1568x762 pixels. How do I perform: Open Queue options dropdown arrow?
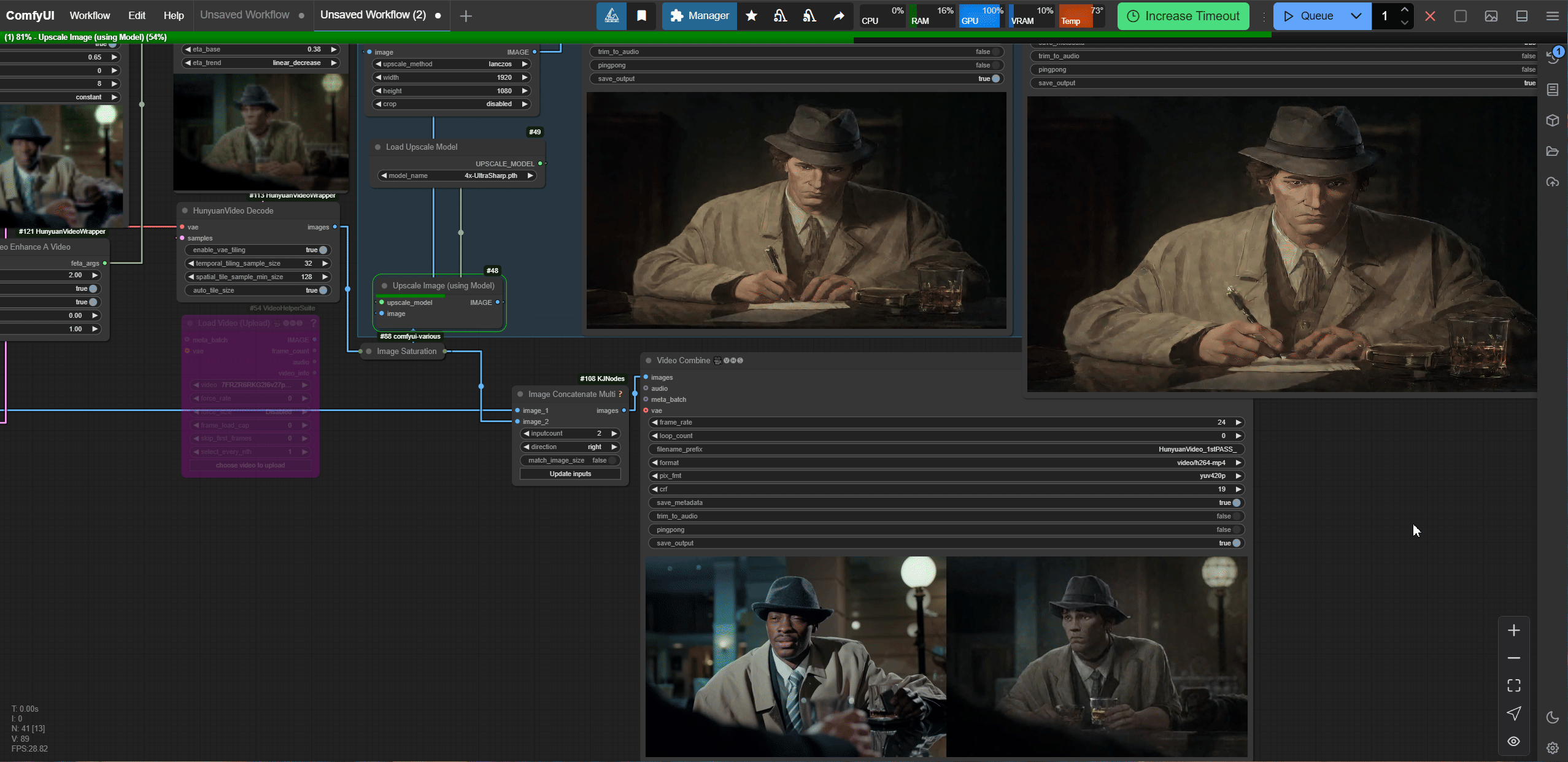[x=1356, y=16]
